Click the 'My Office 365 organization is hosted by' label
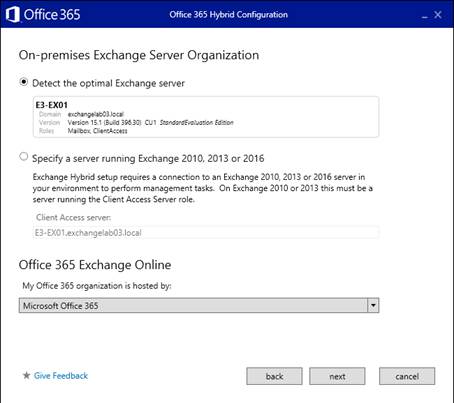 pos(97,286)
